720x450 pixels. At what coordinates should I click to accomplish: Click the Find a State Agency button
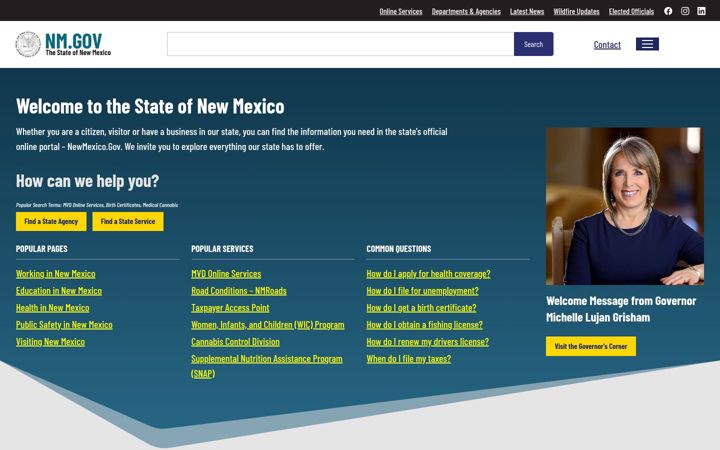click(51, 221)
